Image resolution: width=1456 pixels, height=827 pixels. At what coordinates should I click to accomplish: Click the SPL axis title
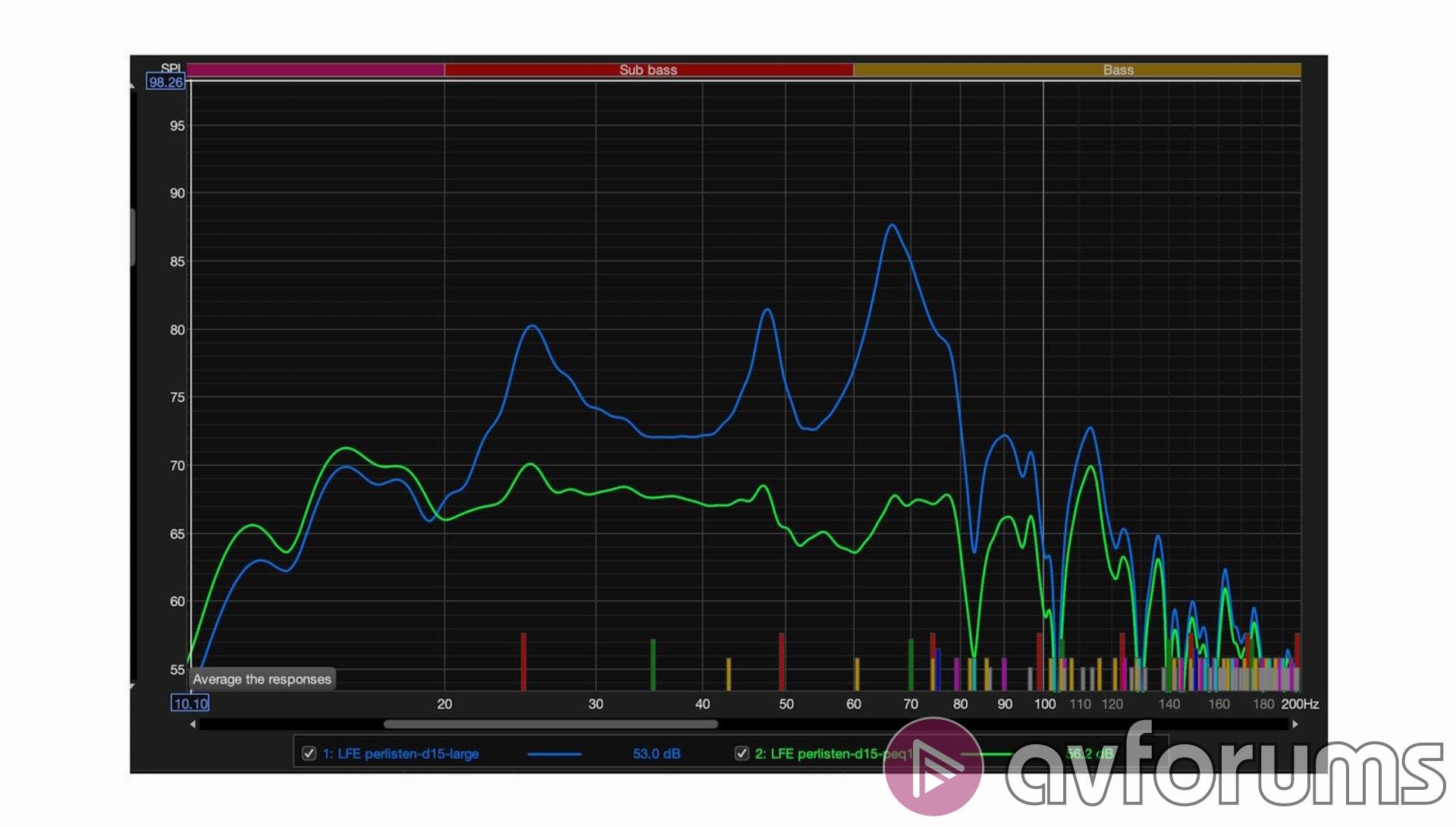coord(171,68)
